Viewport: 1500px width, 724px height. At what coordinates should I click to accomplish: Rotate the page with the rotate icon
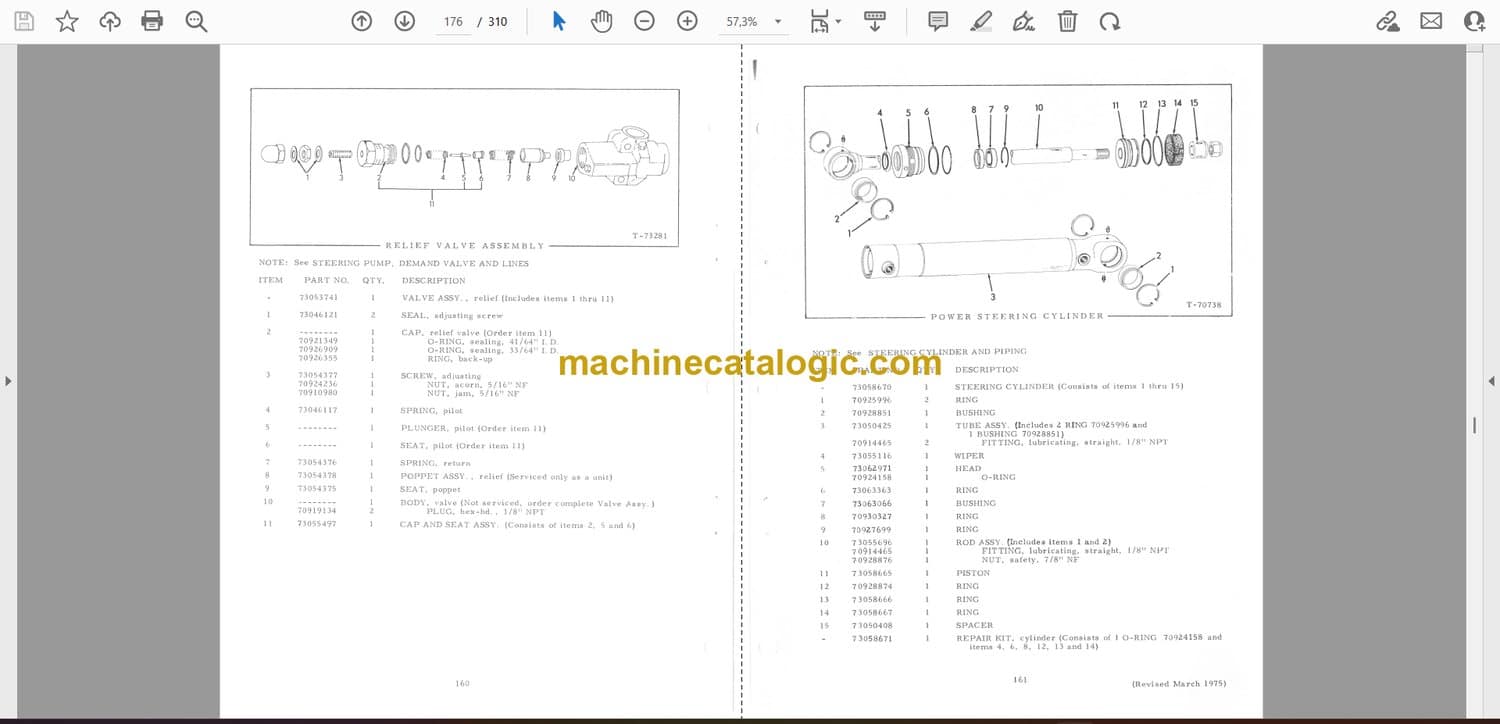pyautogui.click(x=1110, y=21)
